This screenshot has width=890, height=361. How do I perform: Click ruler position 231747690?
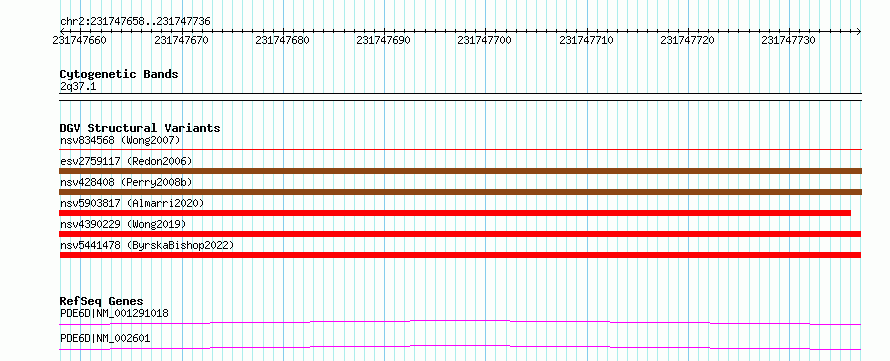pyautogui.click(x=383, y=40)
